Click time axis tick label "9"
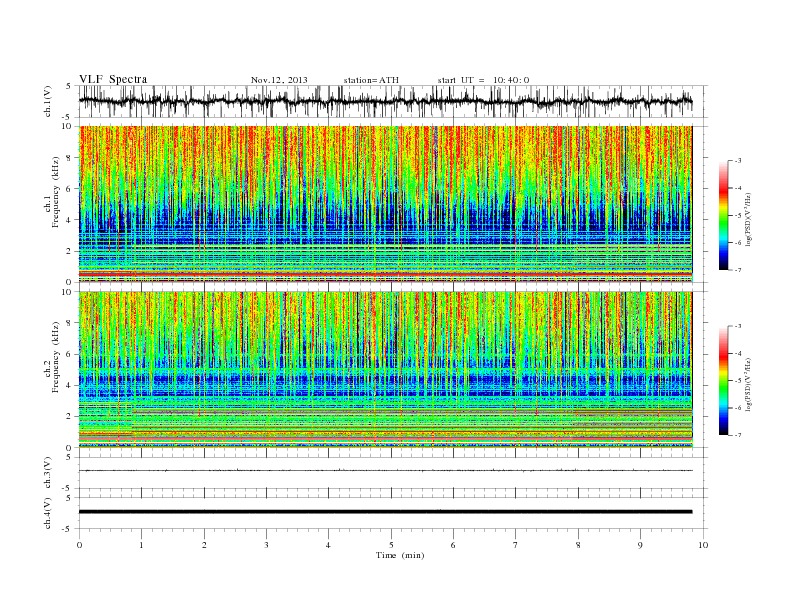Viewport: 792px width, 612px height. coord(640,545)
